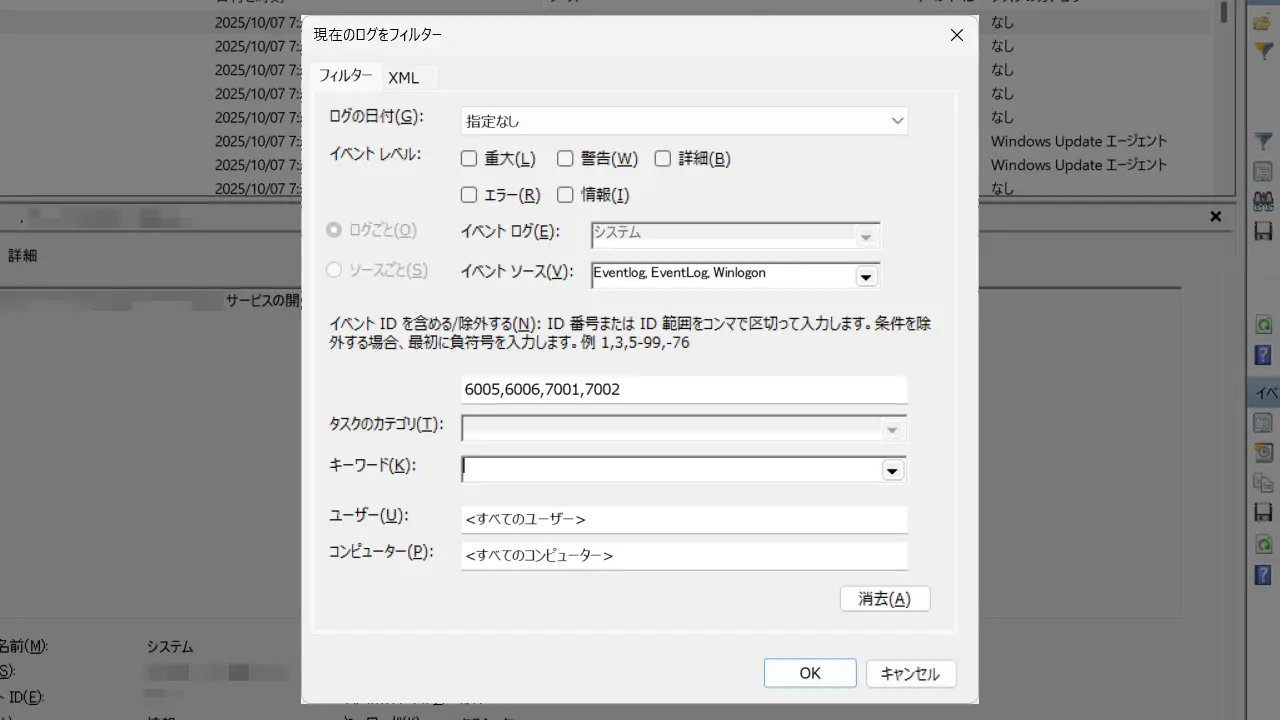The width and height of the screenshot is (1280, 720).
Task: Select the フィルター tab
Action: [x=345, y=76]
